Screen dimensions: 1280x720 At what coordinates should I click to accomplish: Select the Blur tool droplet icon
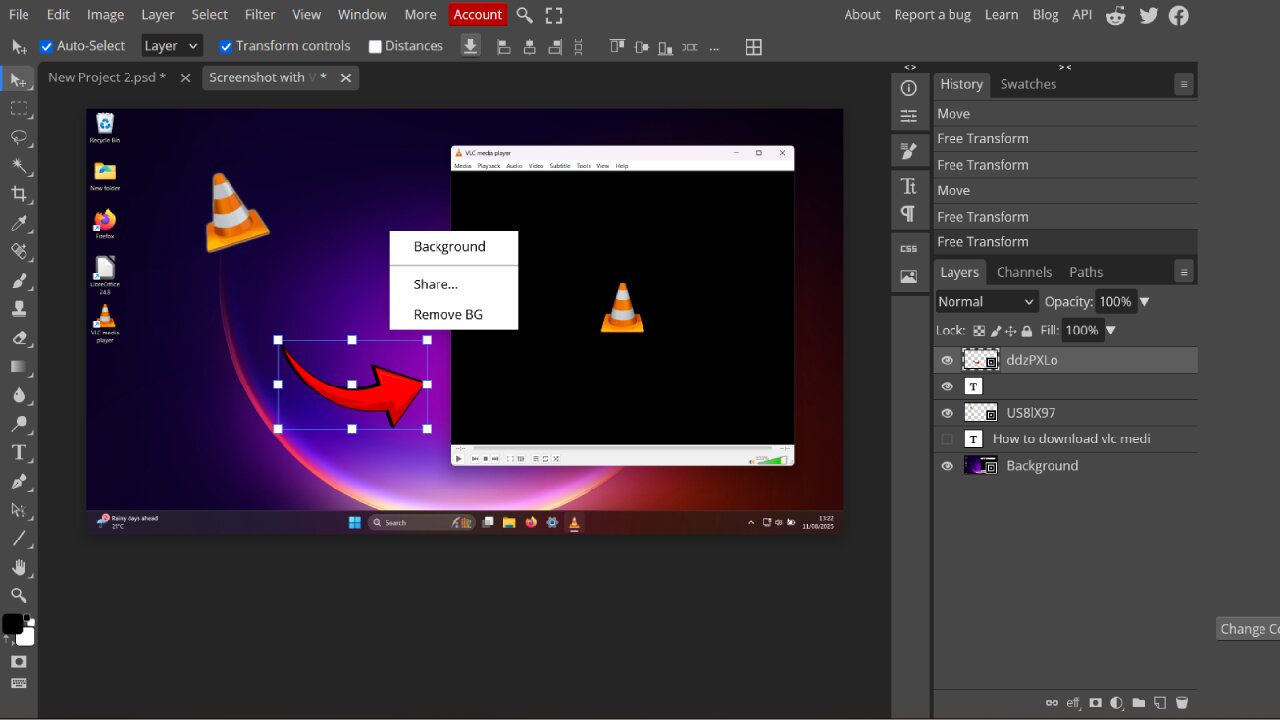pyautogui.click(x=18, y=395)
